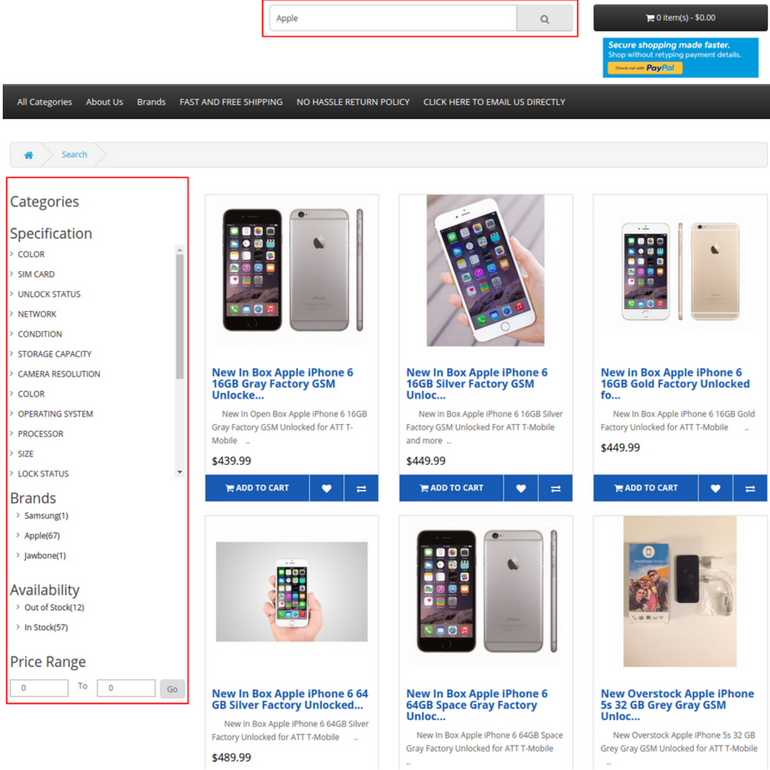Screen dimensions: 770x770
Task: Open the About Us page
Action: click(105, 102)
